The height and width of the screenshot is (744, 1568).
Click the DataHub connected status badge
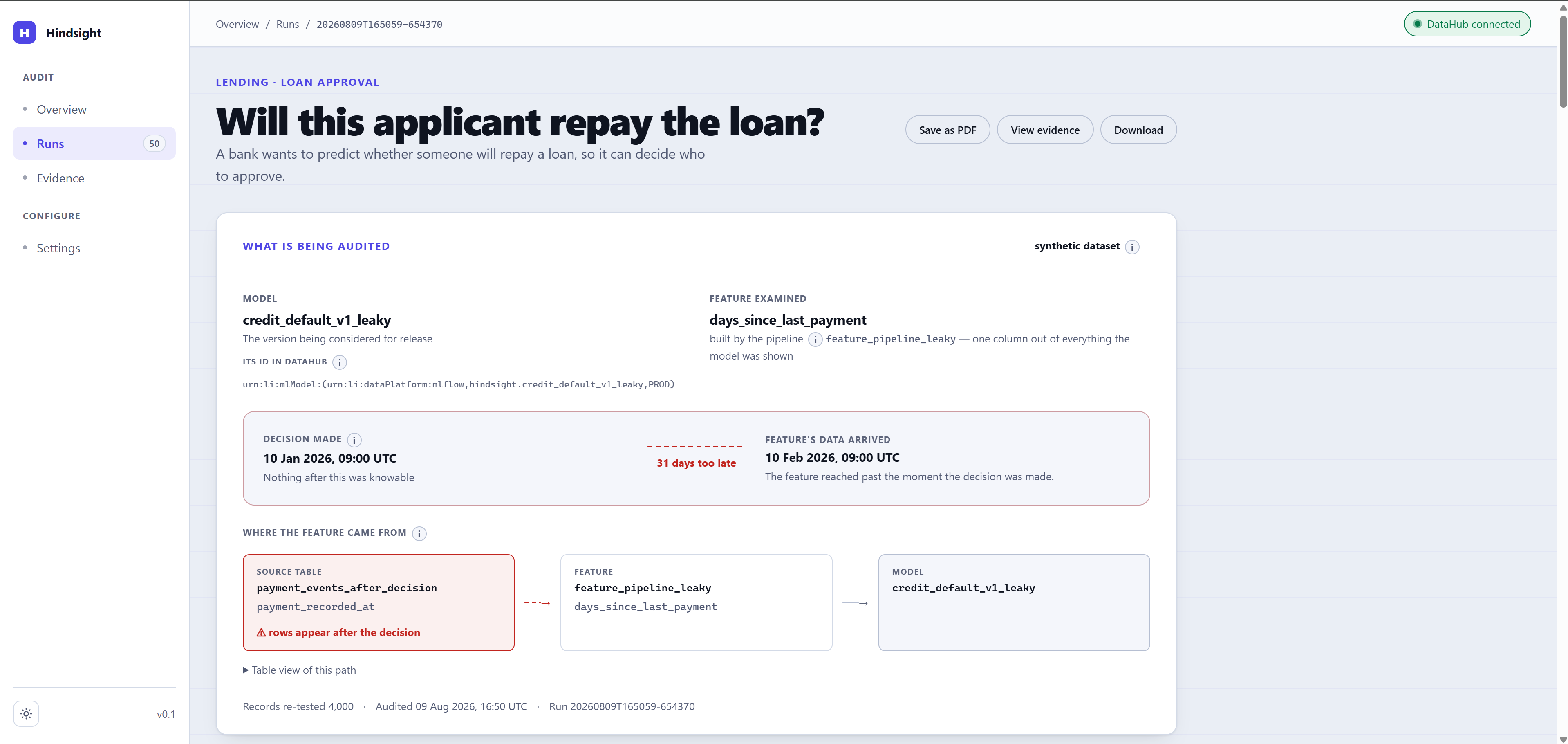point(1467,24)
